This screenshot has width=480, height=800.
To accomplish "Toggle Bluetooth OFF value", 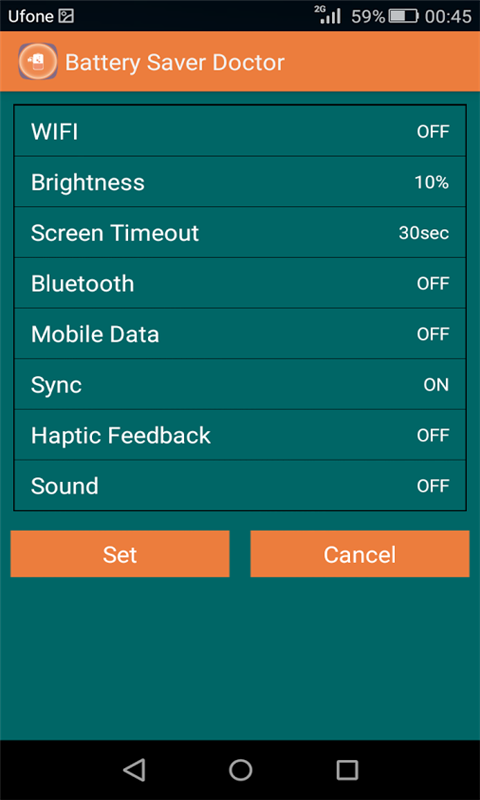I will click(x=433, y=283).
